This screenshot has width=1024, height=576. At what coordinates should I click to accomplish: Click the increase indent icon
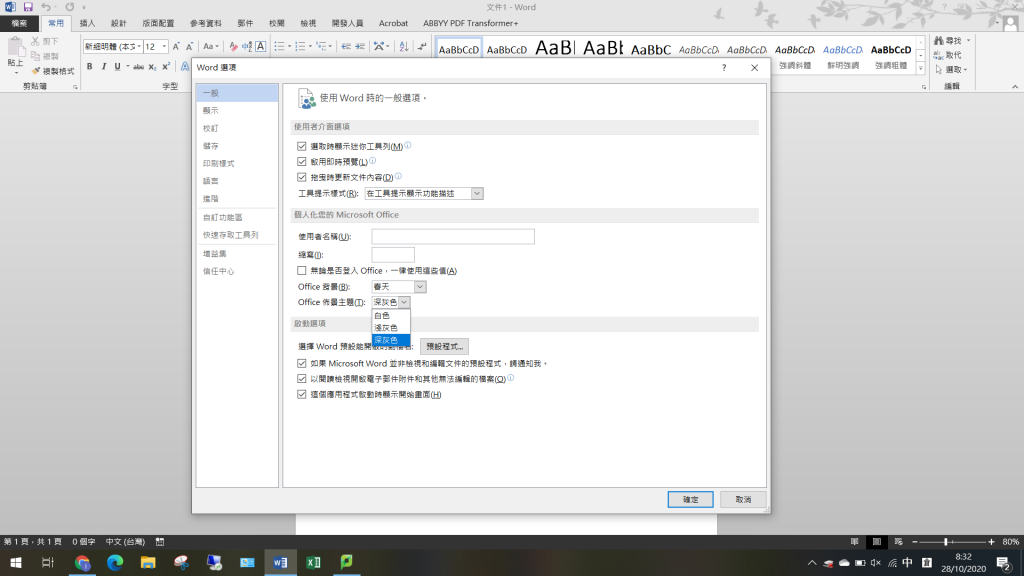tap(360, 46)
